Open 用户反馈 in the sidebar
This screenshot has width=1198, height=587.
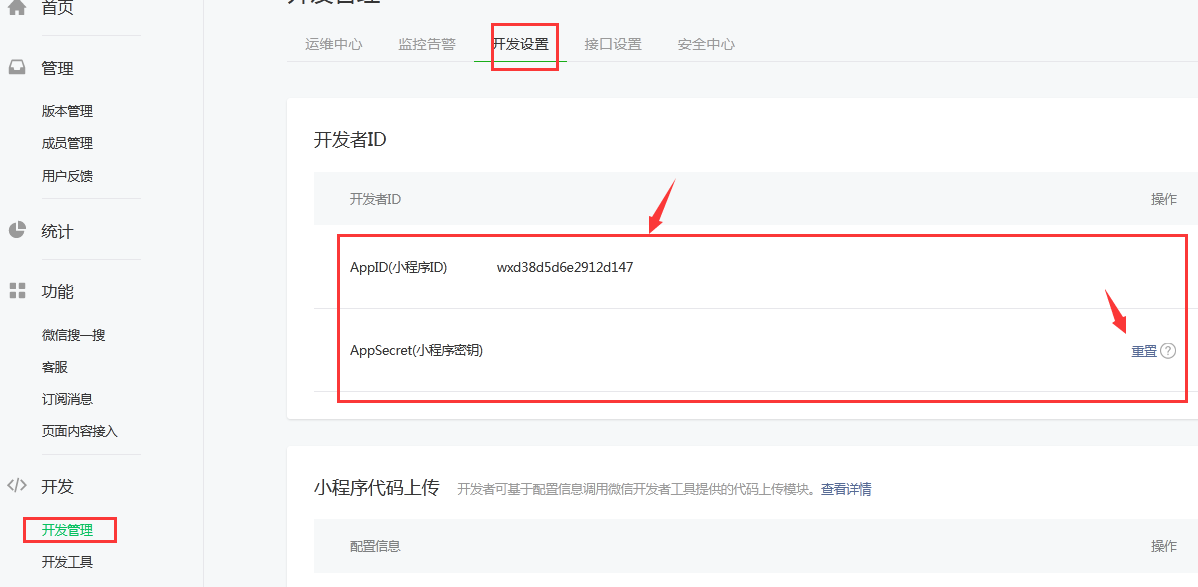click(67, 175)
